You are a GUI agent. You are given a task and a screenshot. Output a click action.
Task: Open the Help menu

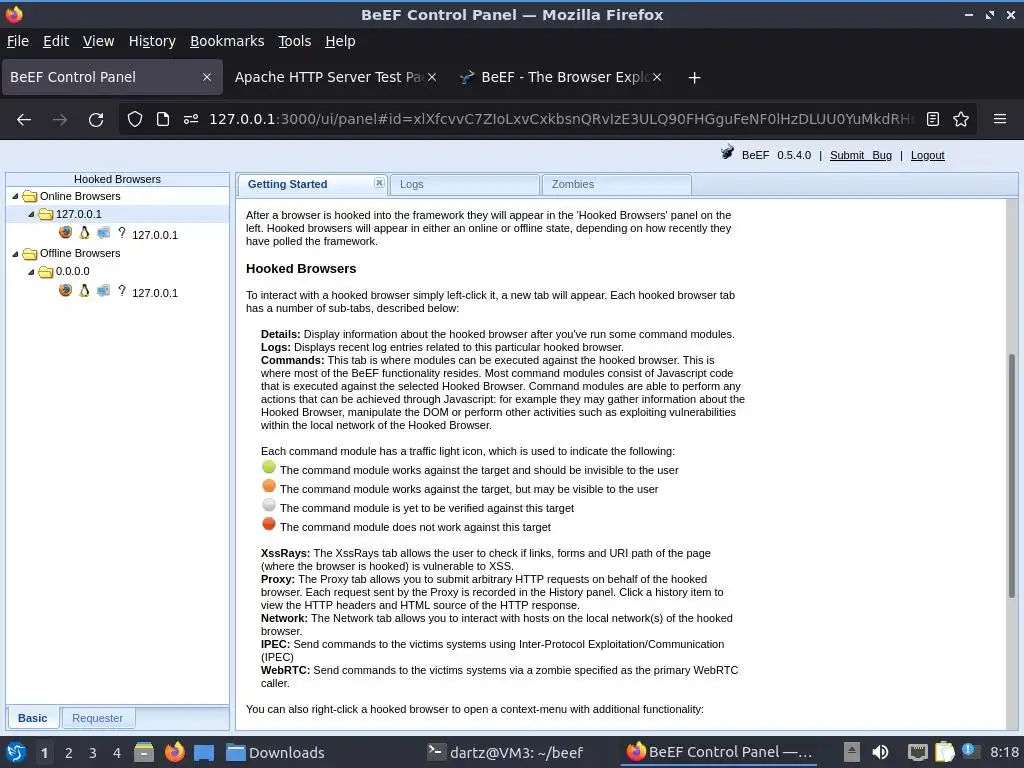click(340, 41)
